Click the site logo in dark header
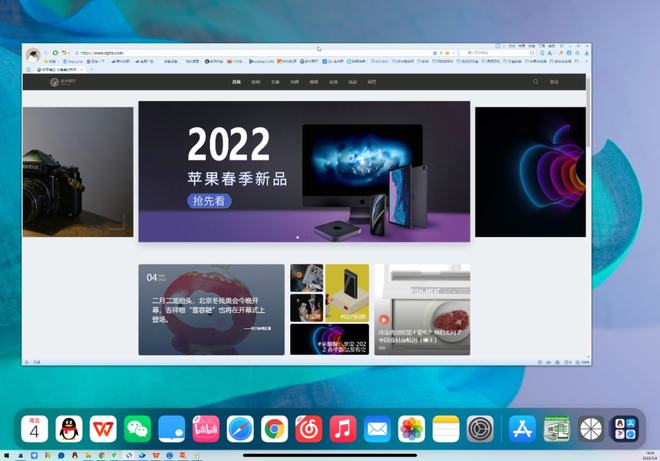 (x=62, y=82)
